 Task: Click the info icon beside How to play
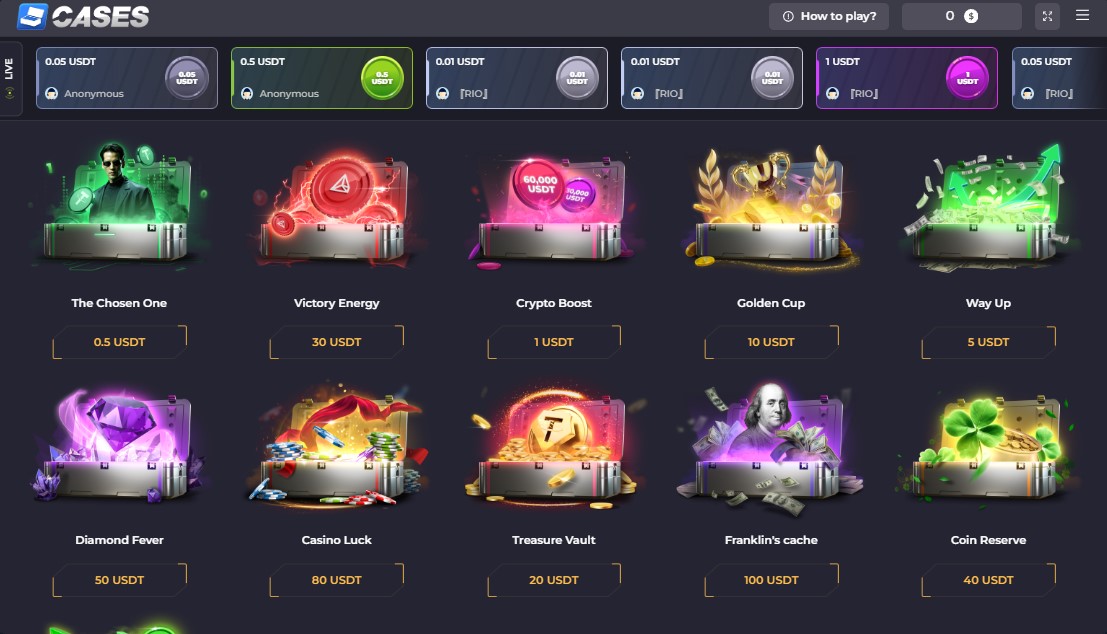(x=788, y=16)
